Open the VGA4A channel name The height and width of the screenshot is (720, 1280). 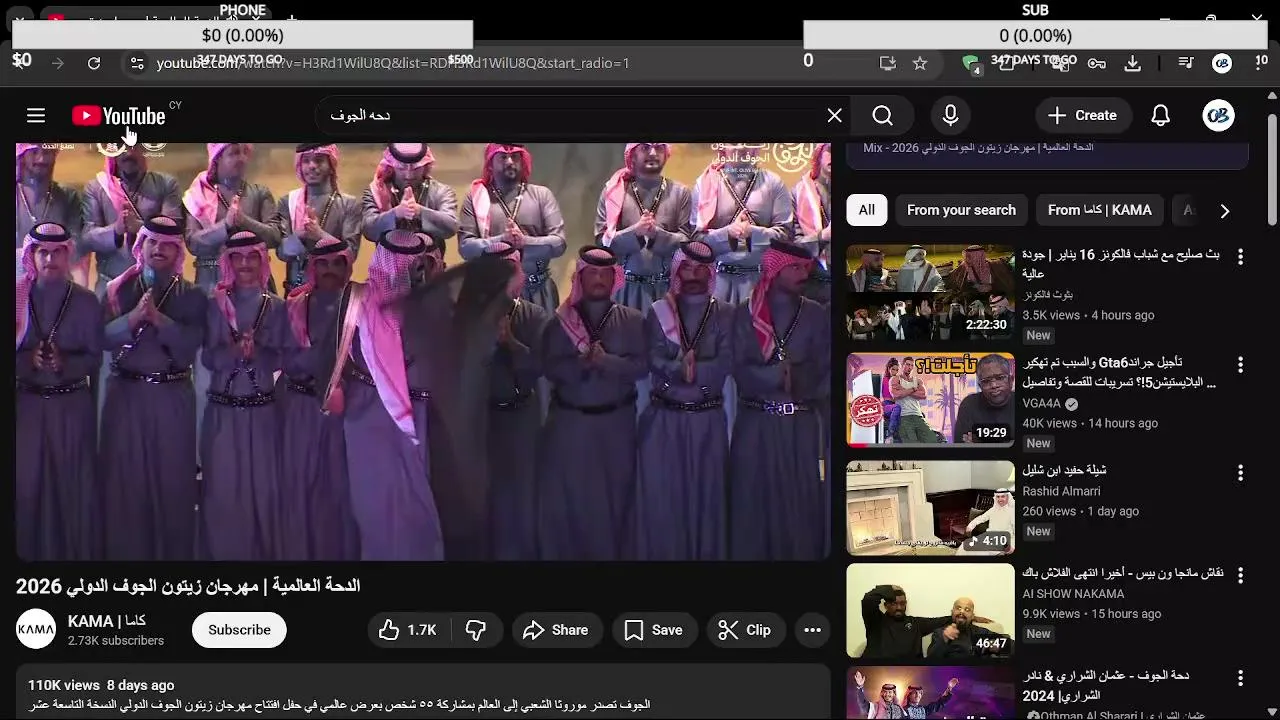1041,404
